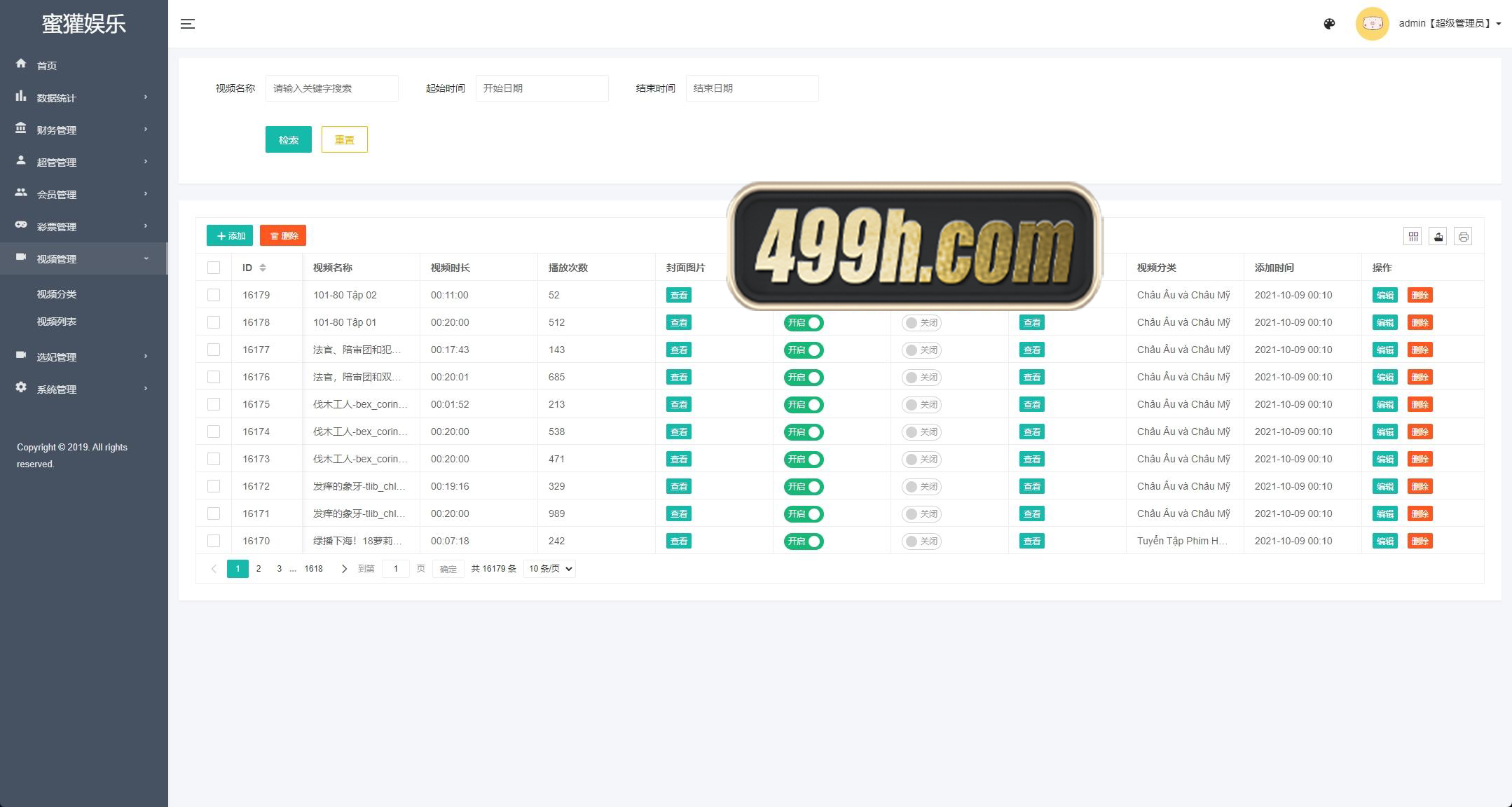Click the 添加 add button
This screenshot has width=1512, height=807.
point(230,235)
